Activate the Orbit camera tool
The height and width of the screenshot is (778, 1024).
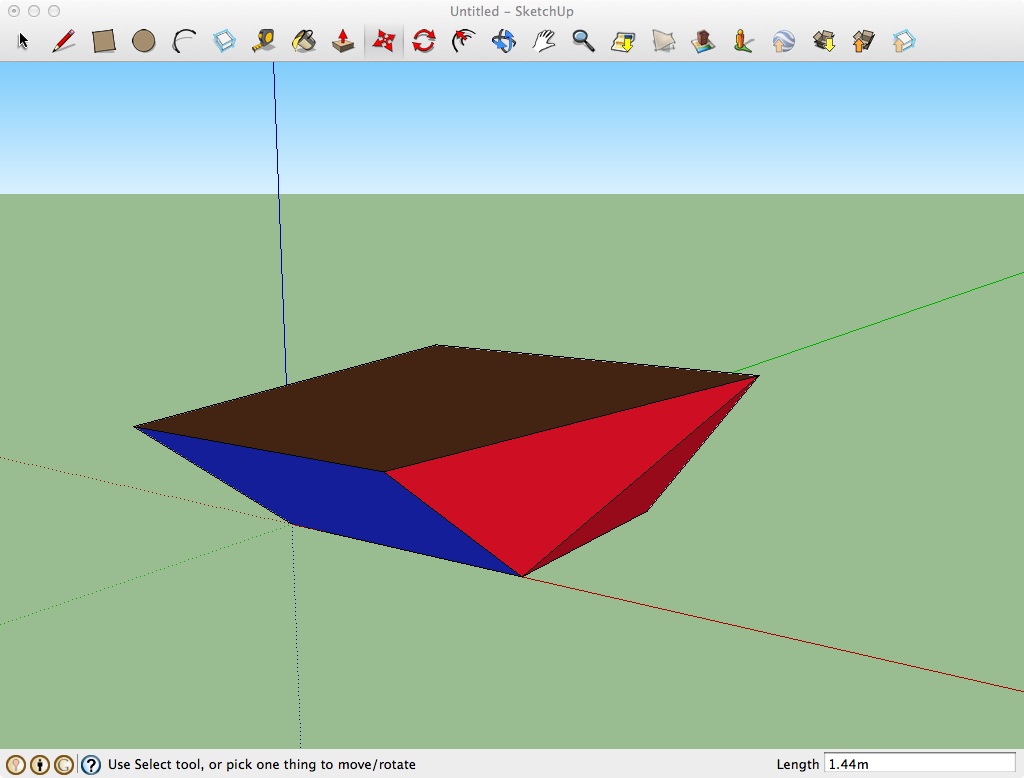[504, 41]
